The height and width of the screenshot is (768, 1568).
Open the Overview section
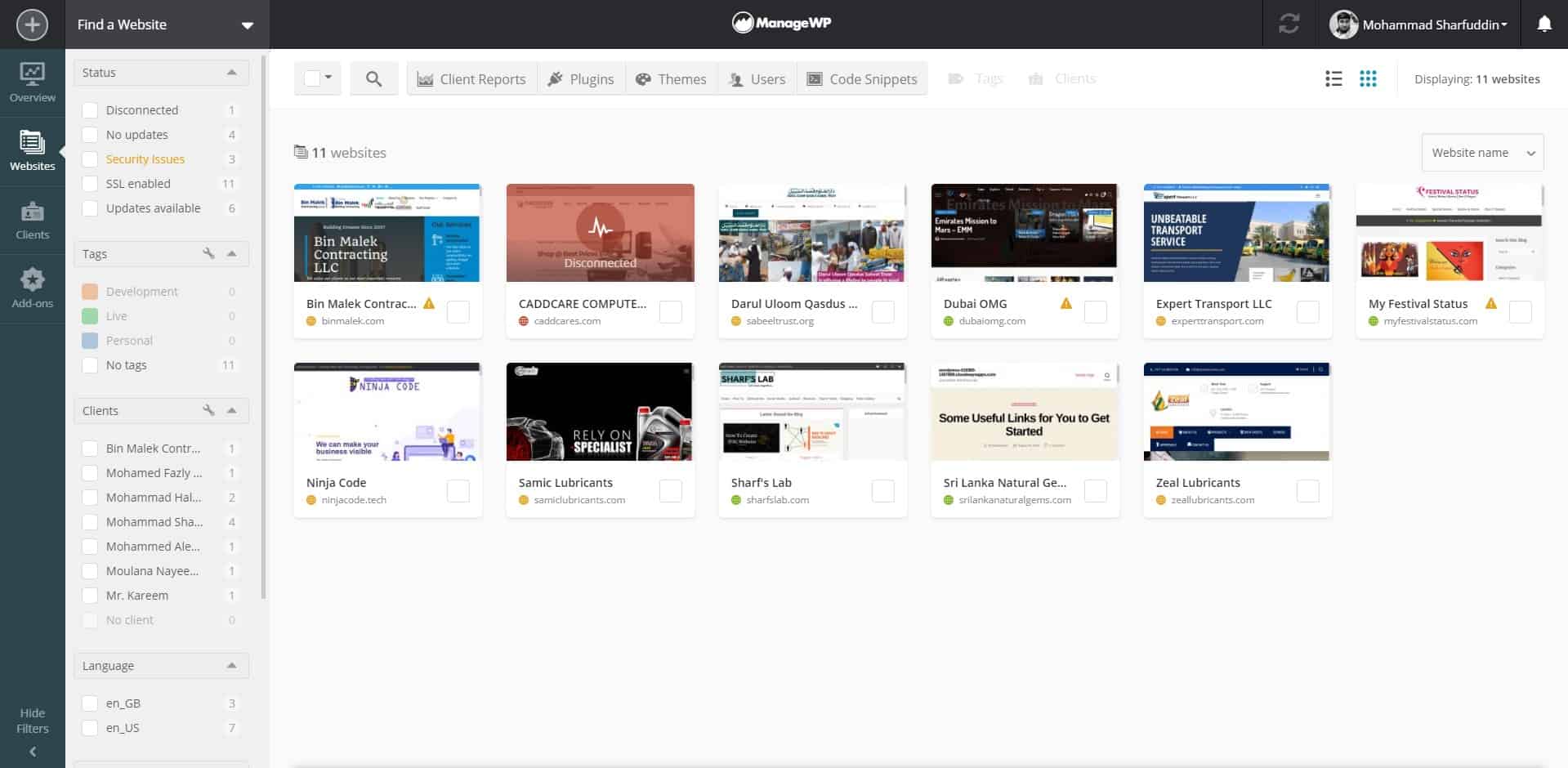coord(33,83)
